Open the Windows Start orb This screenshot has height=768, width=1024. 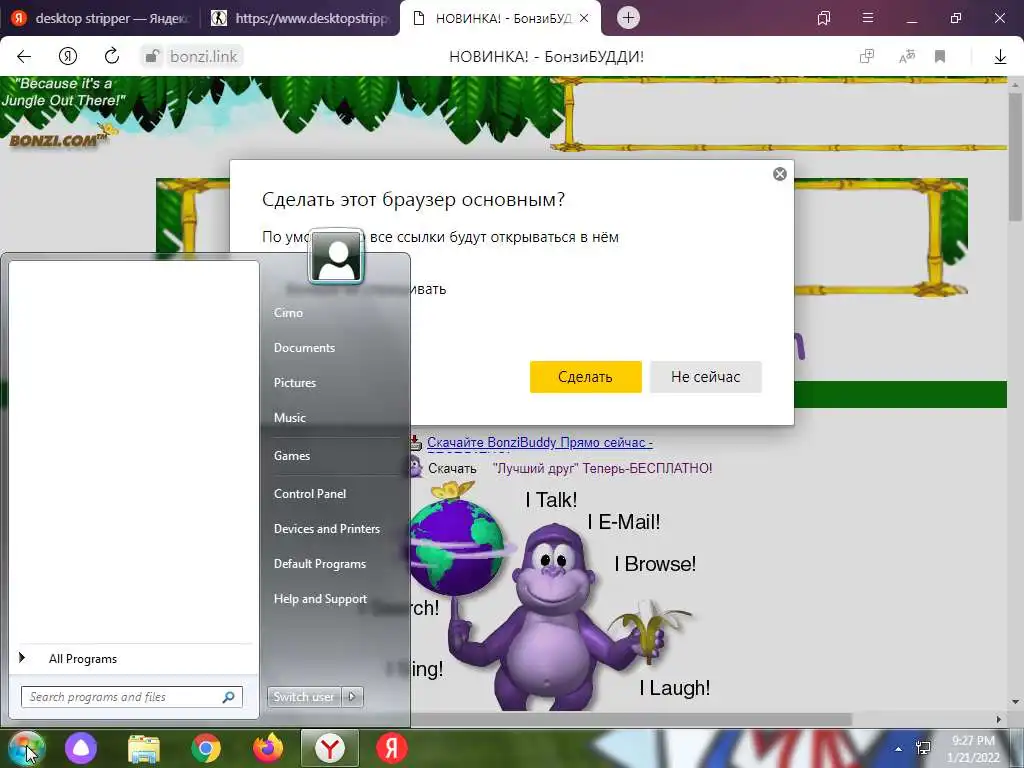[26, 748]
